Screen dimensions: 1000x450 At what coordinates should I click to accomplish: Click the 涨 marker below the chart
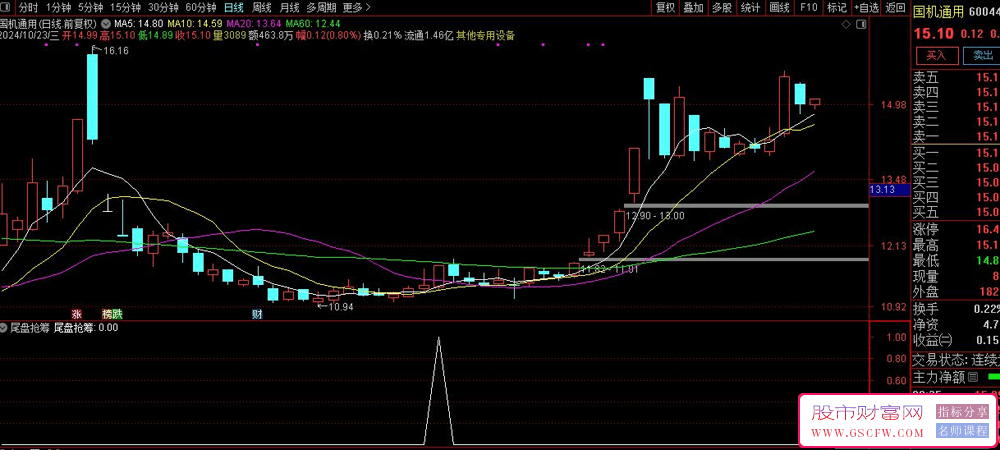point(77,314)
